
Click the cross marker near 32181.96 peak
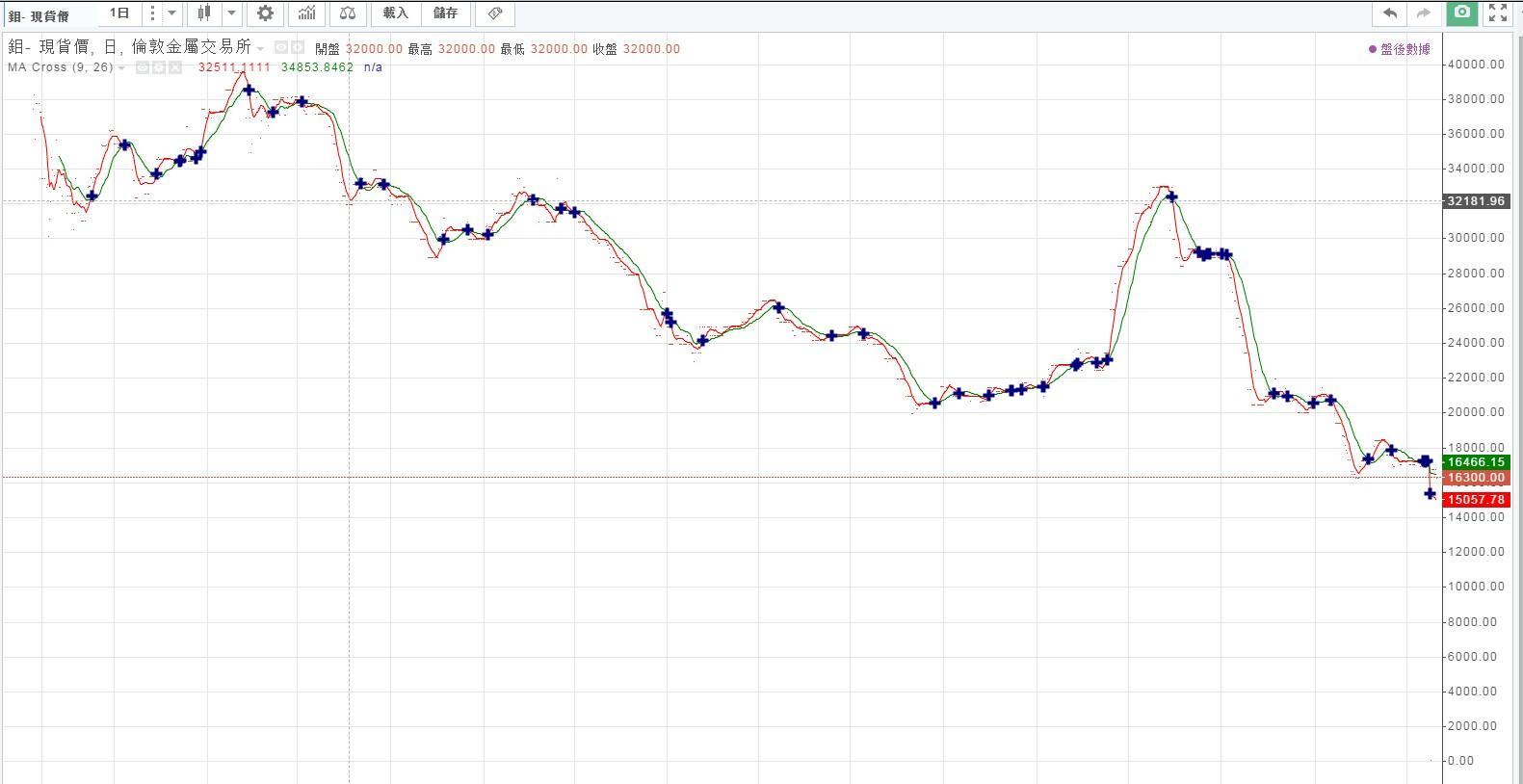click(x=1171, y=196)
